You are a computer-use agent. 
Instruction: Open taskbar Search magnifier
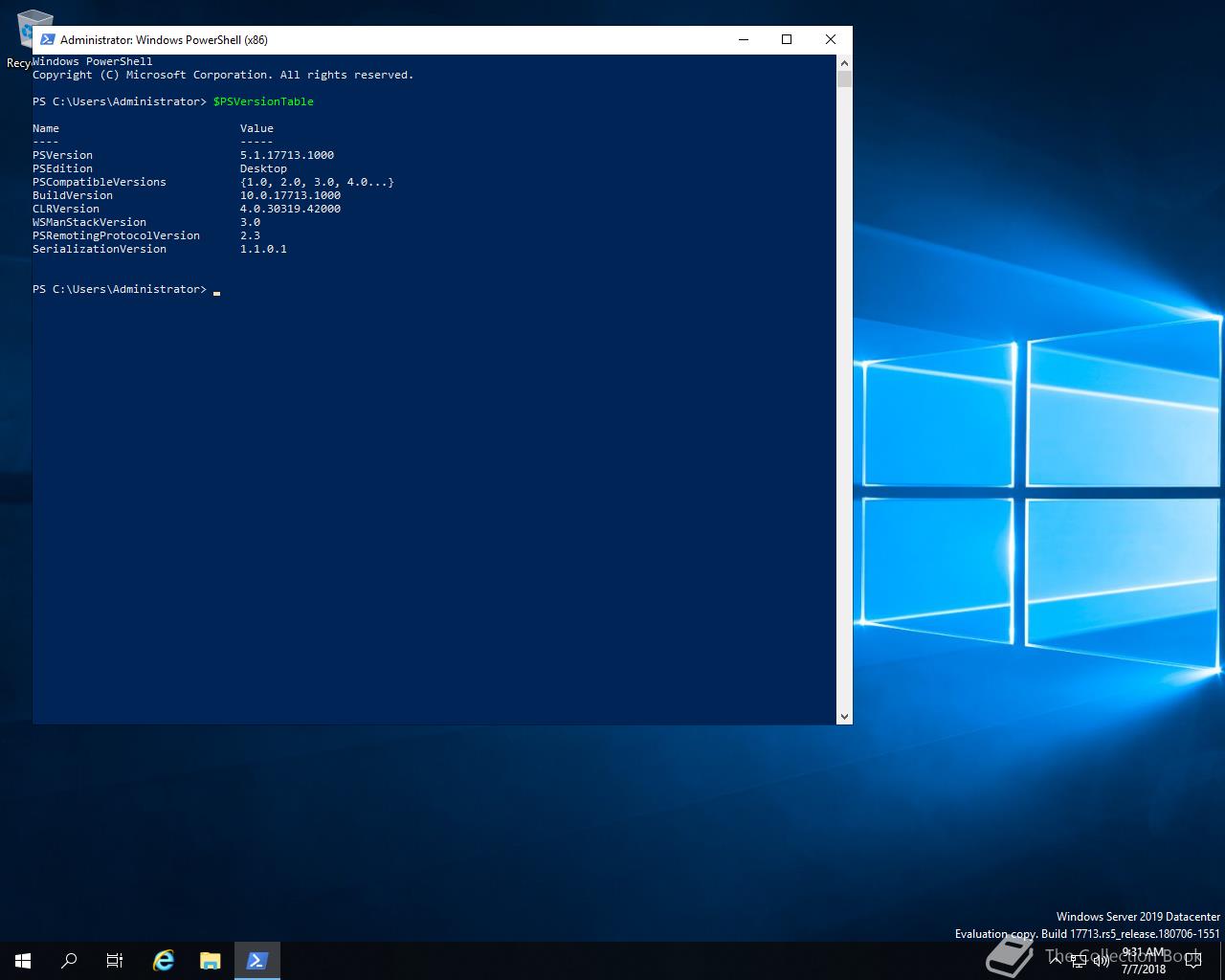click(x=69, y=961)
